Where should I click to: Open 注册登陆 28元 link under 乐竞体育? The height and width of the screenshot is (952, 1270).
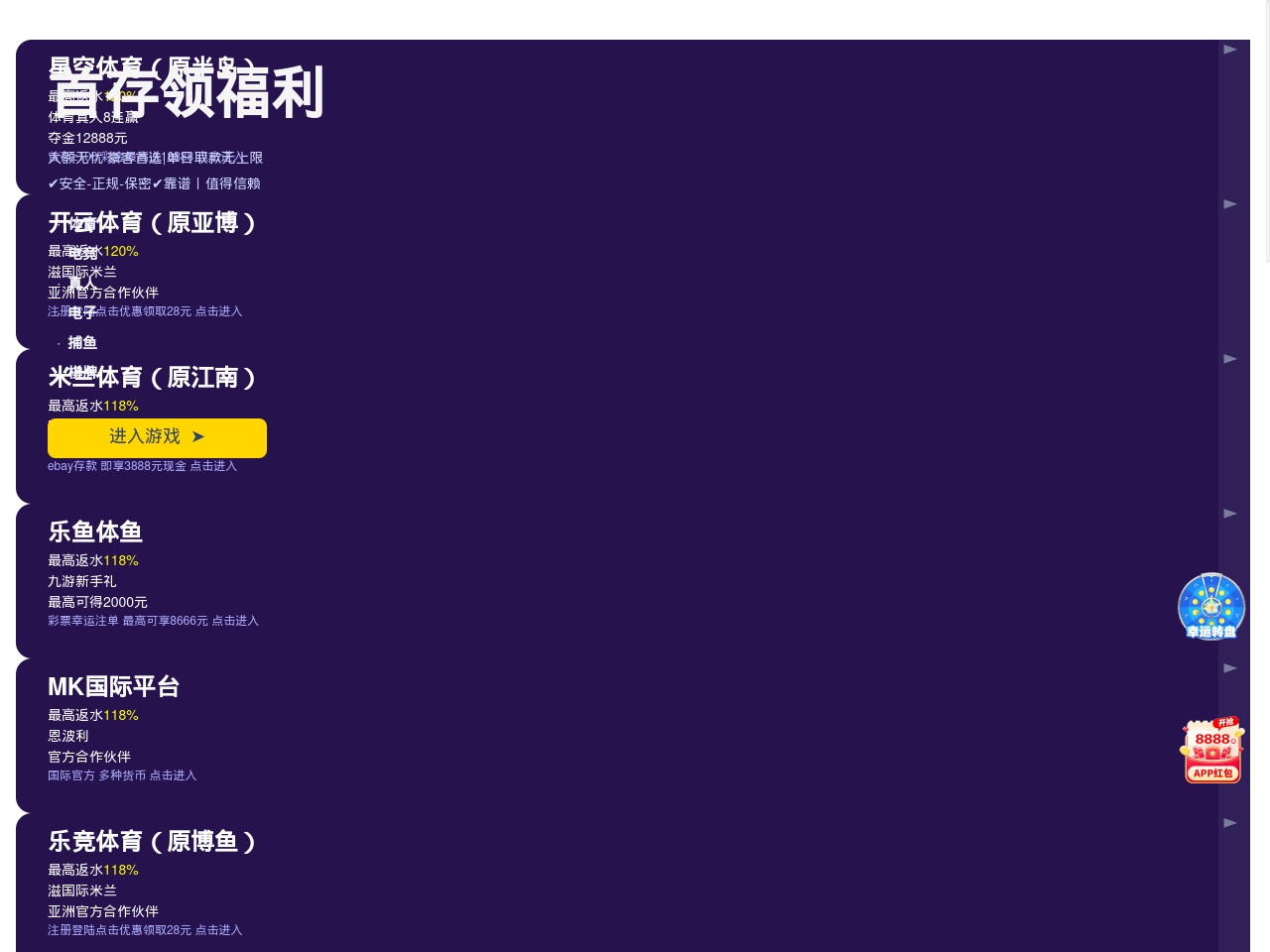click(x=145, y=930)
